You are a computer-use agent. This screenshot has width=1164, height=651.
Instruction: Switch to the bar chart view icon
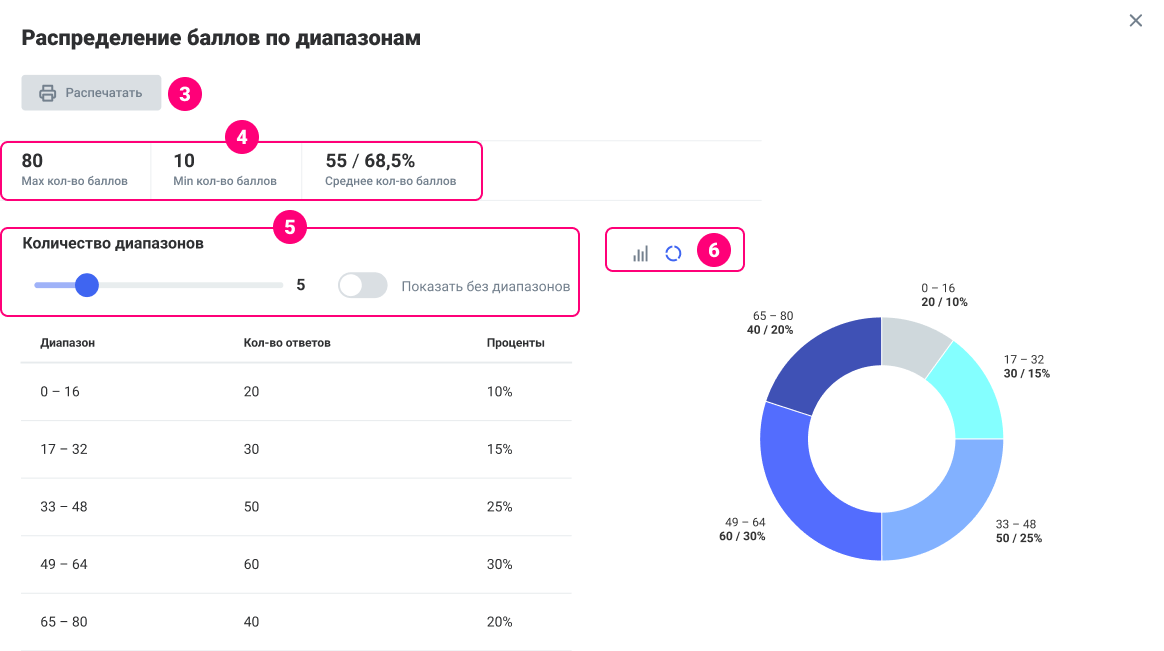pyautogui.click(x=640, y=254)
